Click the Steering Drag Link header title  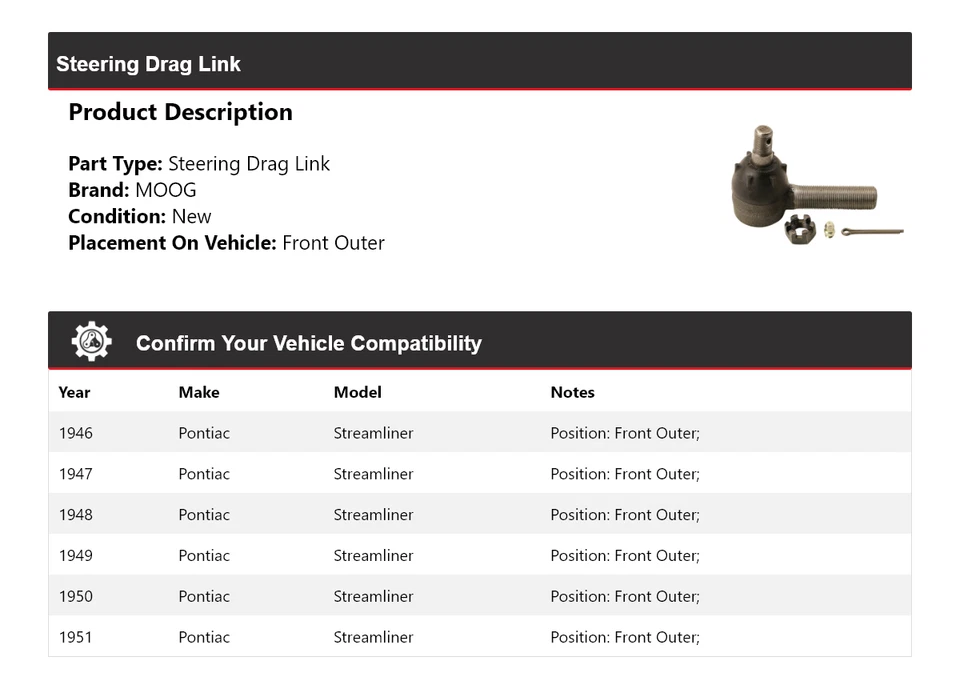click(148, 64)
